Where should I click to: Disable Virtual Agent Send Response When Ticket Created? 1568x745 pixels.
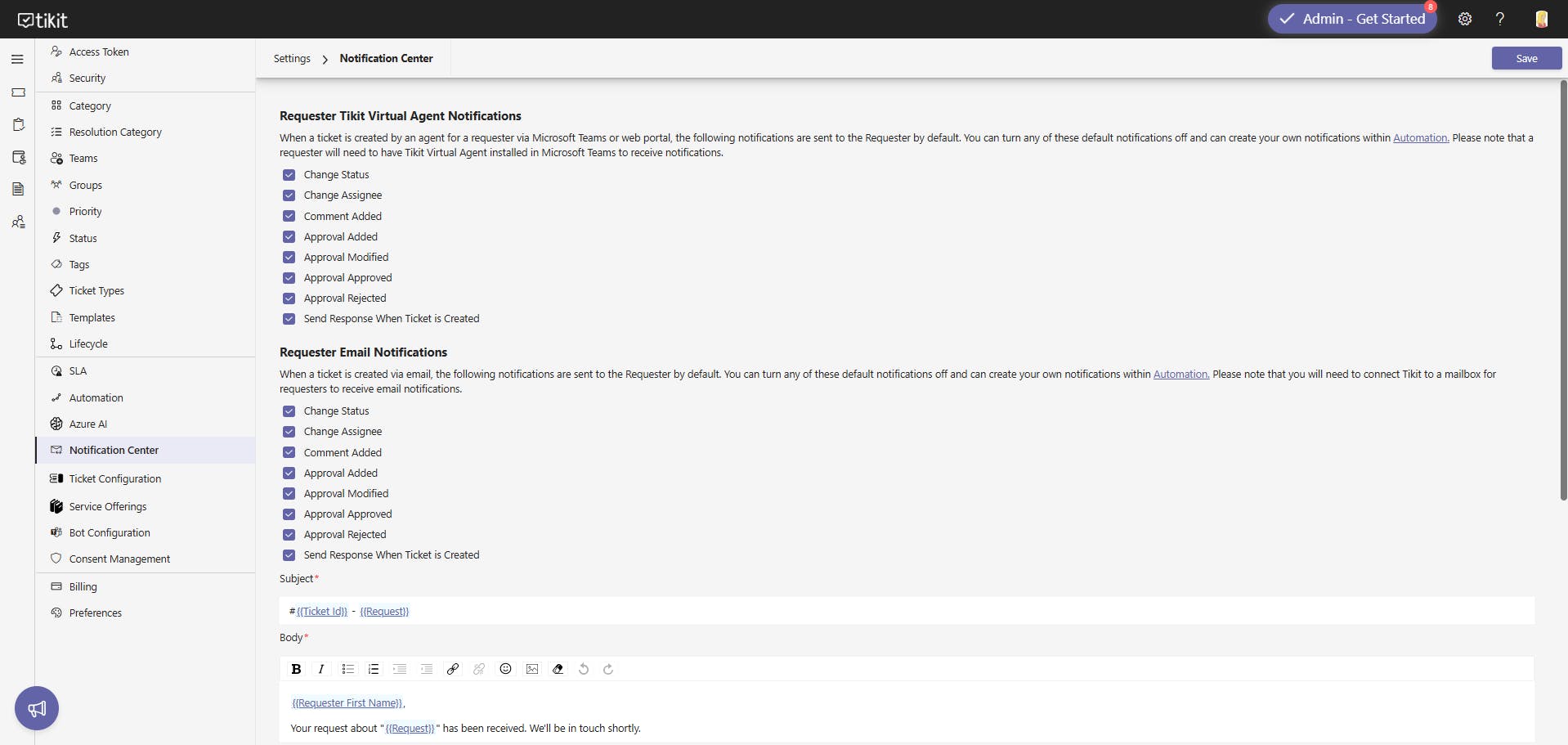(x=289, y=319)
